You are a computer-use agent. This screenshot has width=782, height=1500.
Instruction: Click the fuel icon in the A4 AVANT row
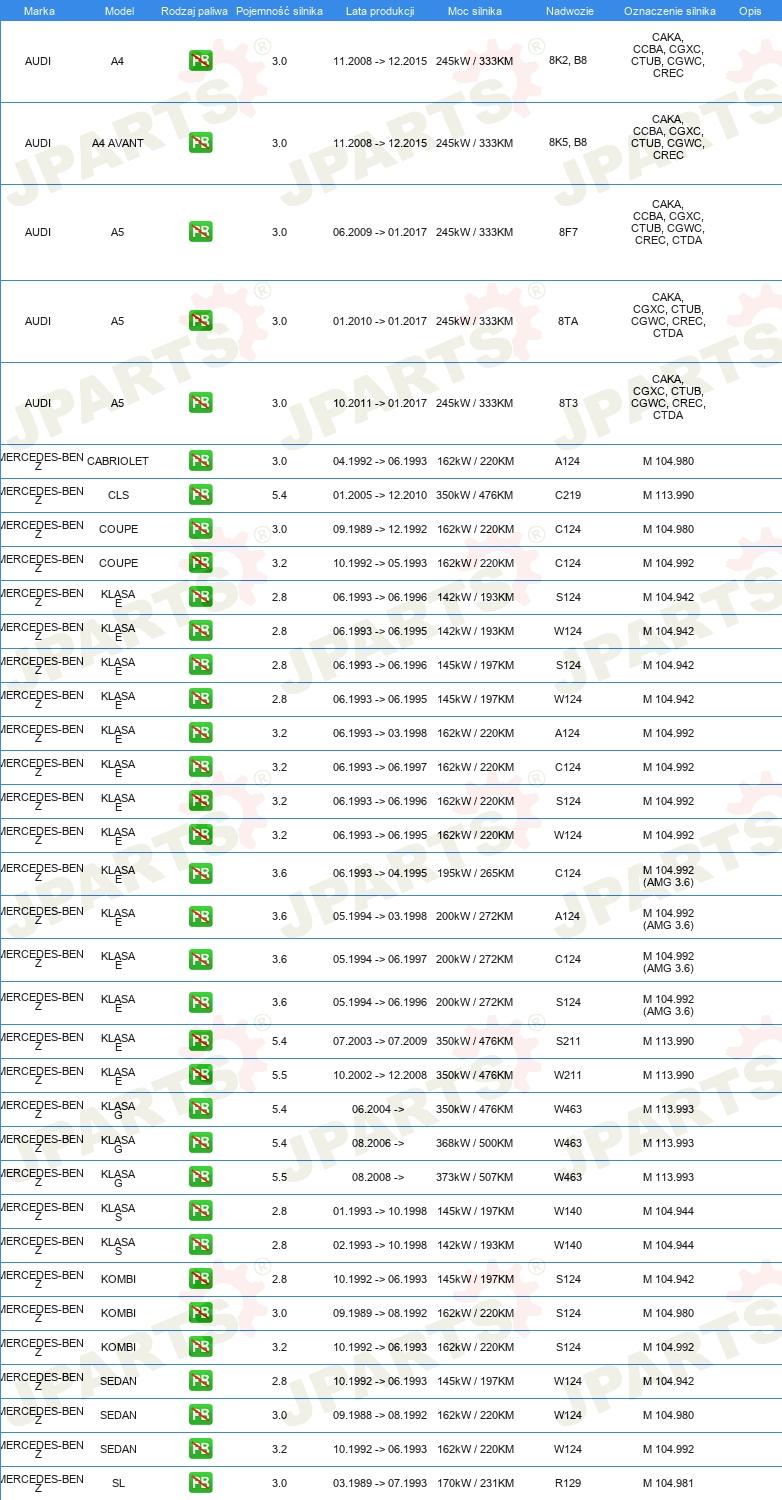(200, 143)
